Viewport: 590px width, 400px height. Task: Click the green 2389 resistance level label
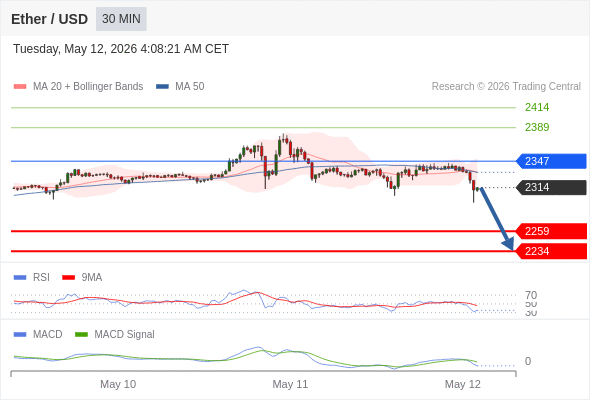(x=537, y=127)
